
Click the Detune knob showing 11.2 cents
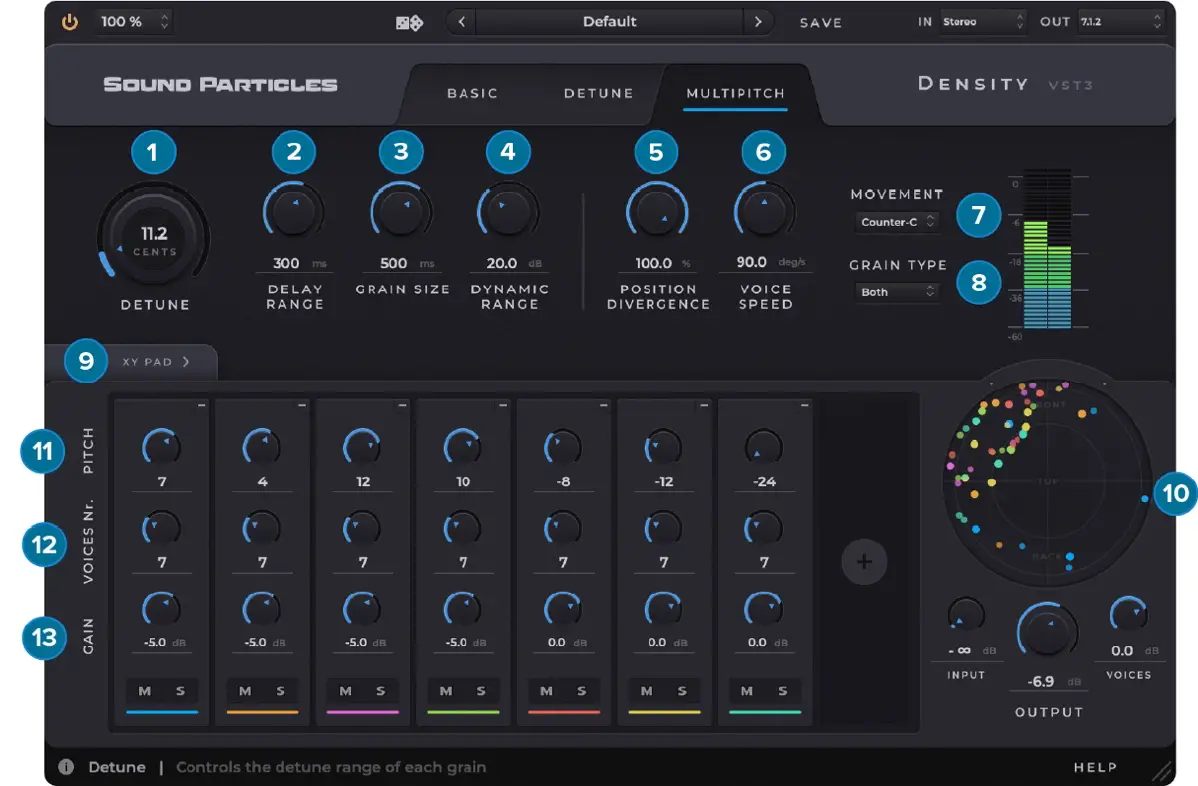tap(153, 237)
